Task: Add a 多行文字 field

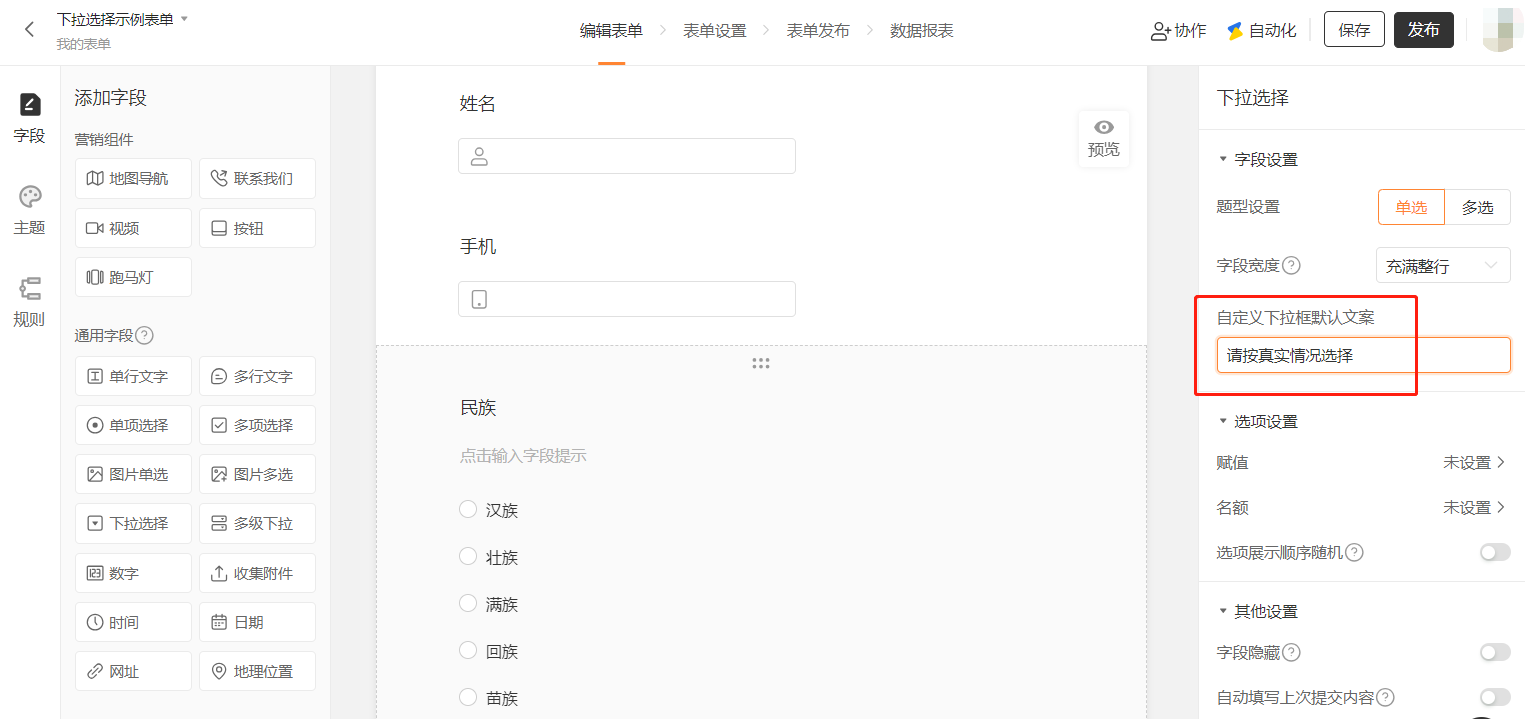Action: pos(257,376)
